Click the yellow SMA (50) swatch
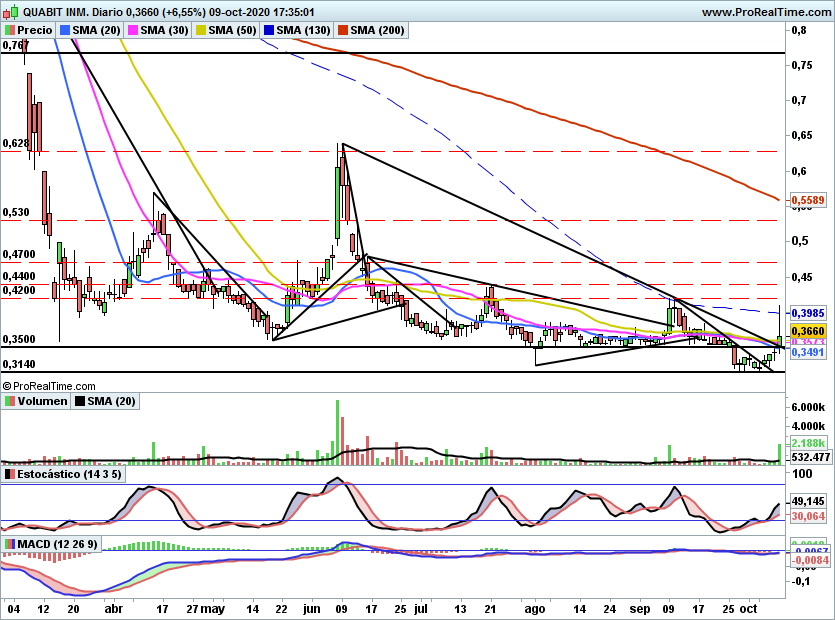Viewport: 835px width, 620px height. coord(201,30)
